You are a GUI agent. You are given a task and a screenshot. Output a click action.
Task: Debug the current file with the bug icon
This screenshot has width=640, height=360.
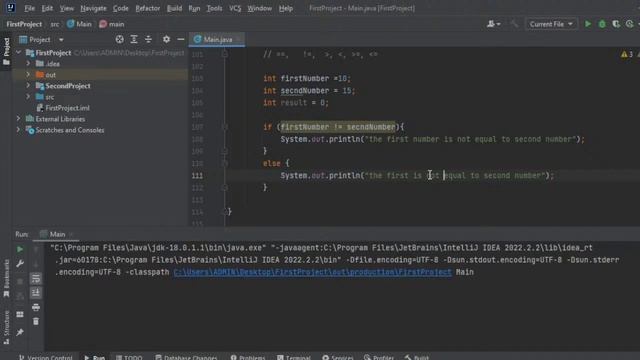[602, 24]
